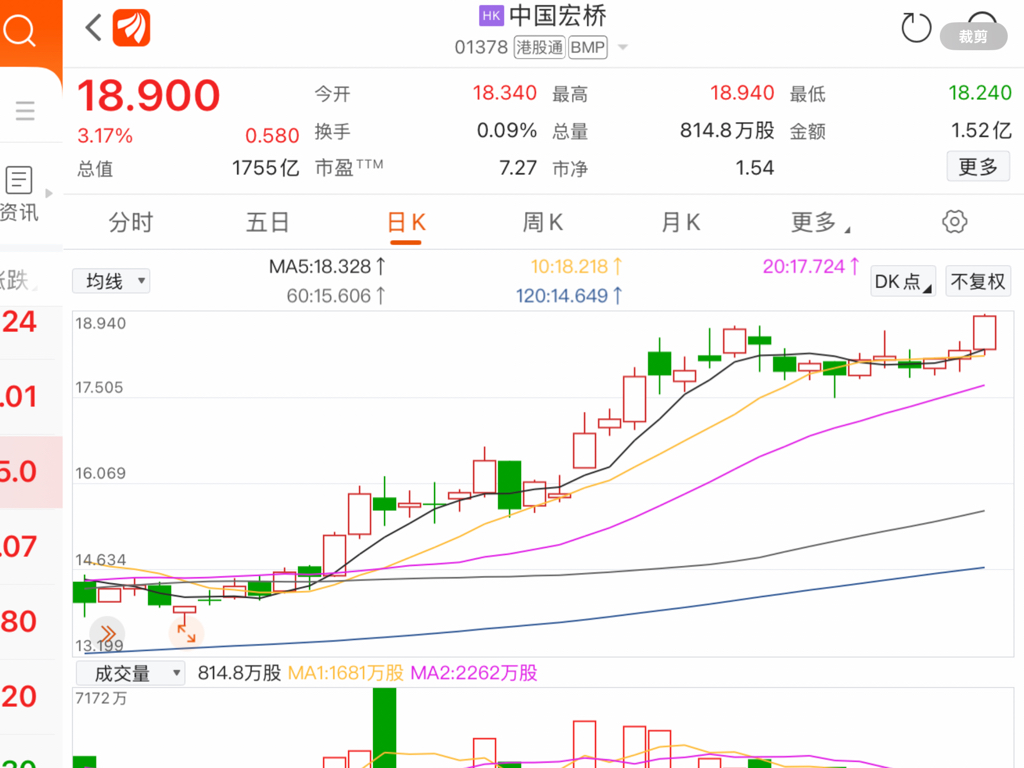Switch to the 周K tab
Image resolution: width=1024 pixels, height=768 pixels.
tap(543, 223)
